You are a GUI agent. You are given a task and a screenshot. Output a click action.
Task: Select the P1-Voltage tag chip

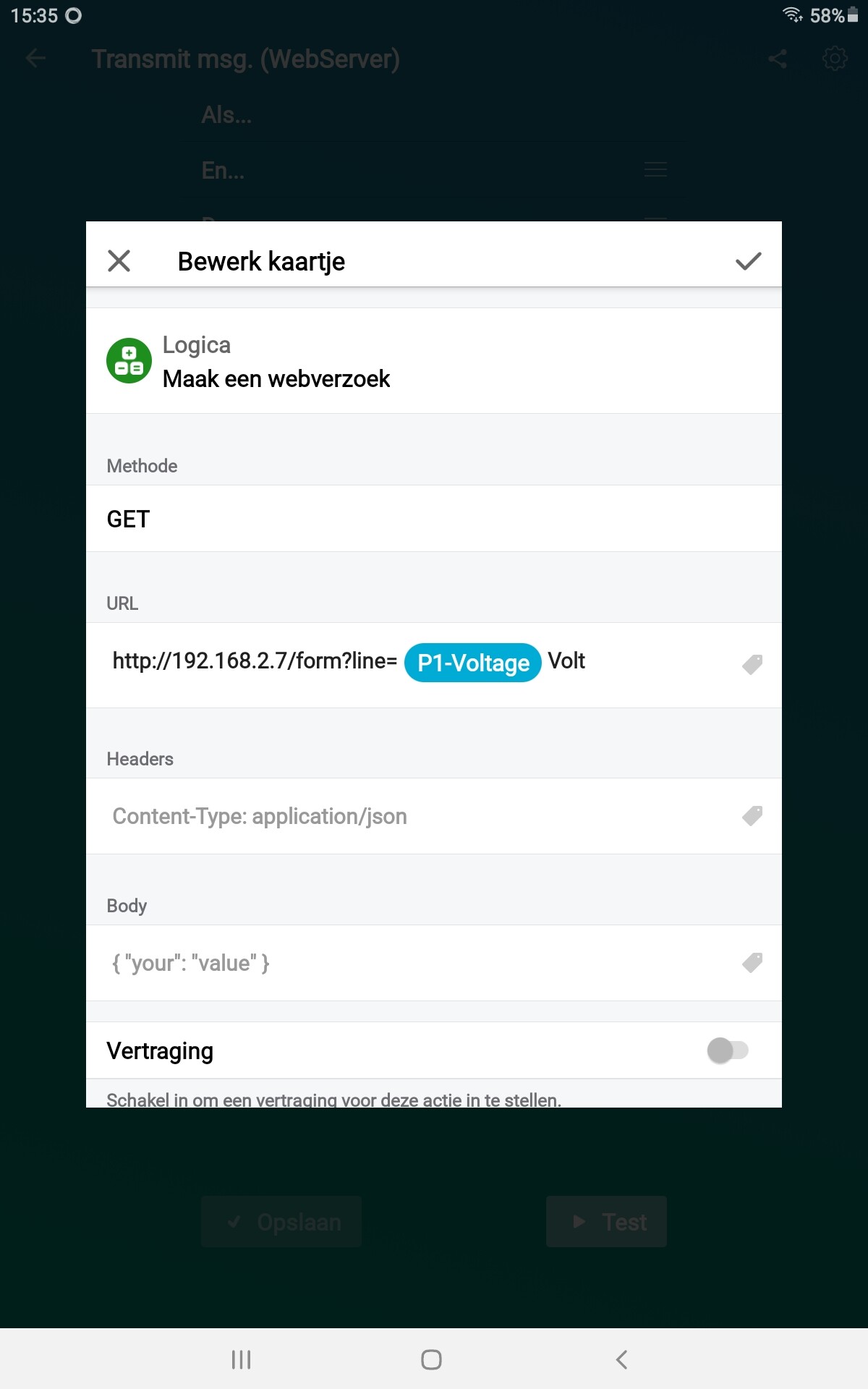473,663
